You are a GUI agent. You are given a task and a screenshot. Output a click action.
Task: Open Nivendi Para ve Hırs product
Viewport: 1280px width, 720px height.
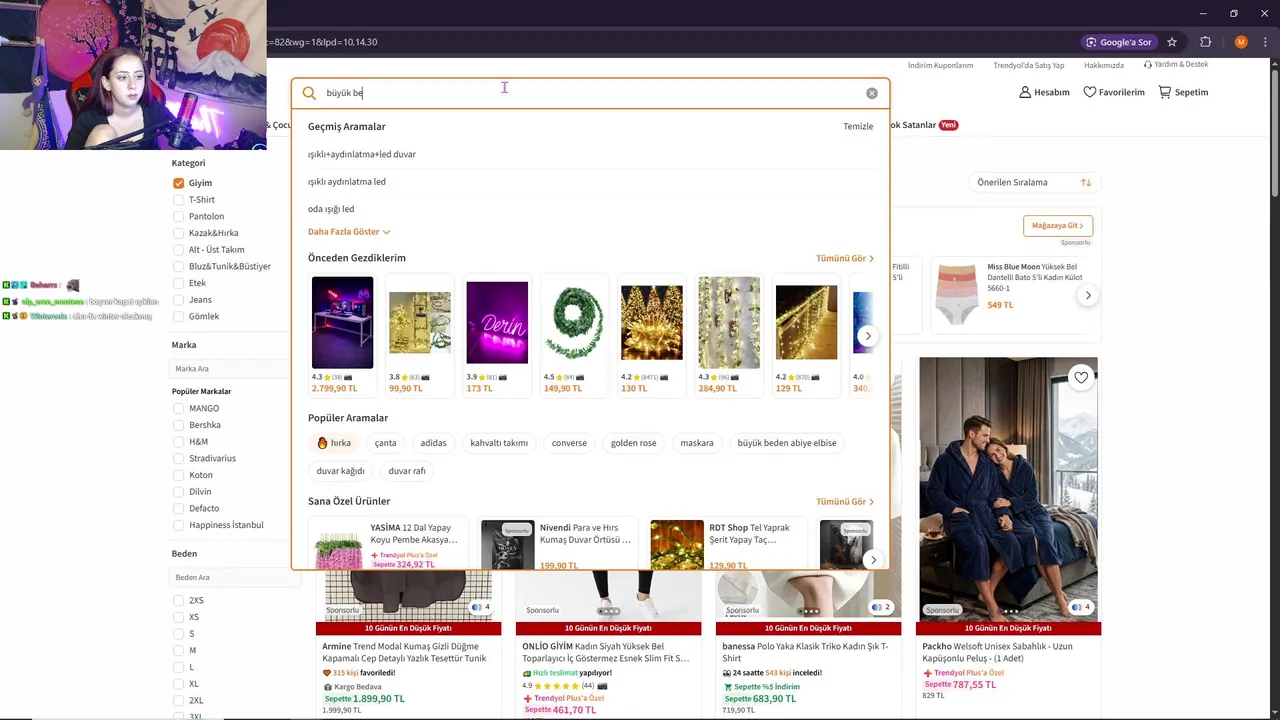[558, 545]
